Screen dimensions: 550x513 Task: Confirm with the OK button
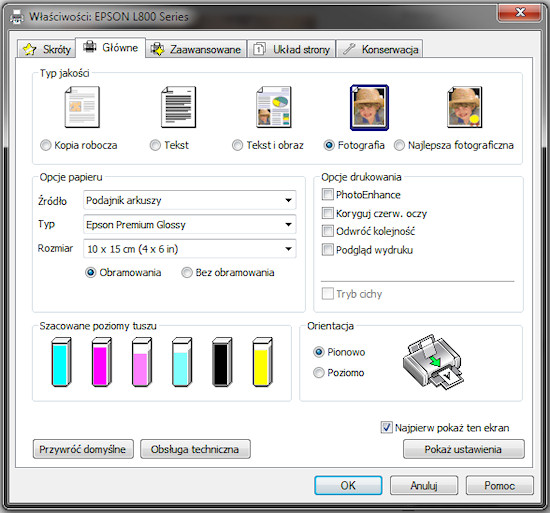348,486
